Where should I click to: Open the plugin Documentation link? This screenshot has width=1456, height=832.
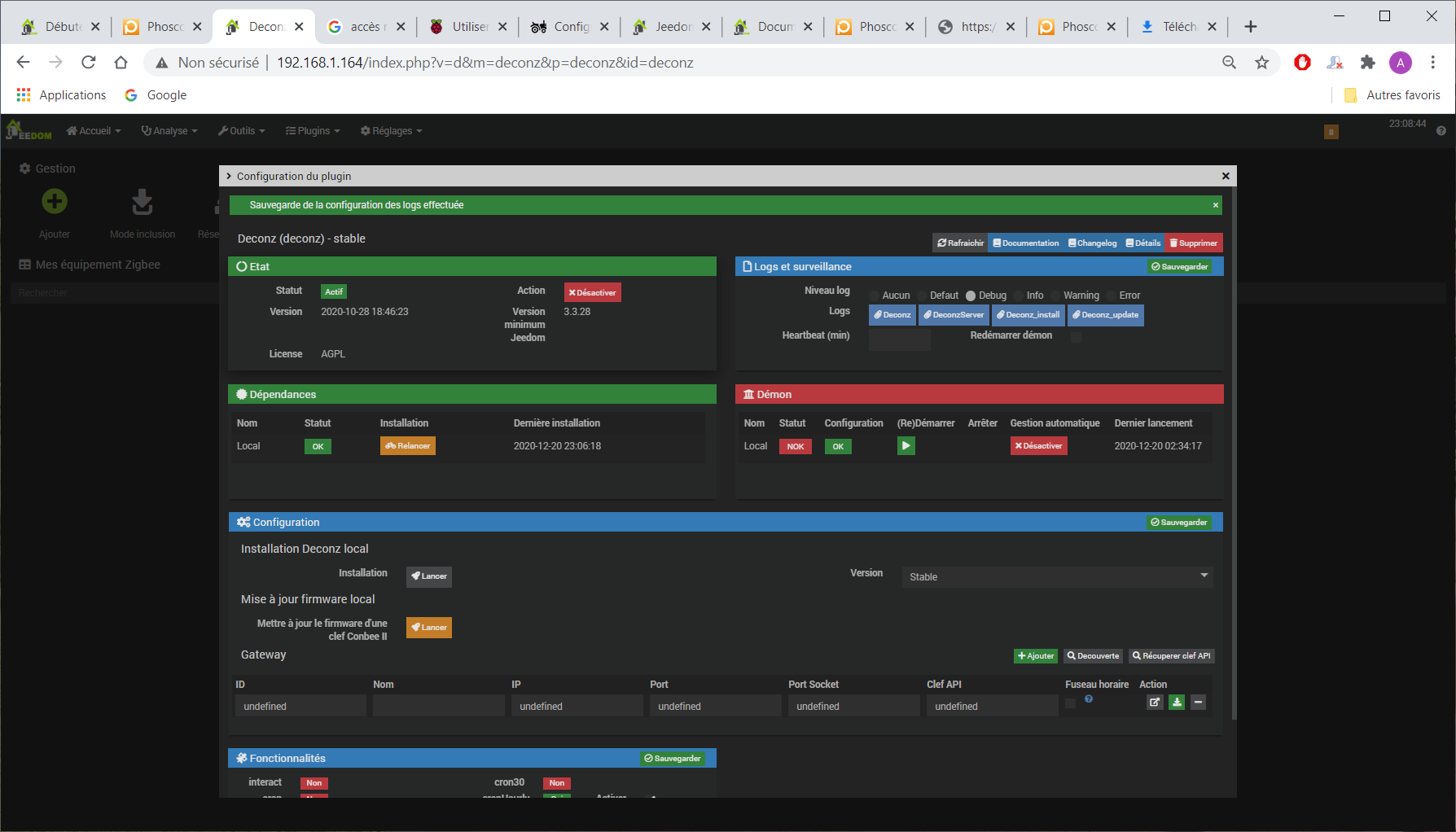1026,243
